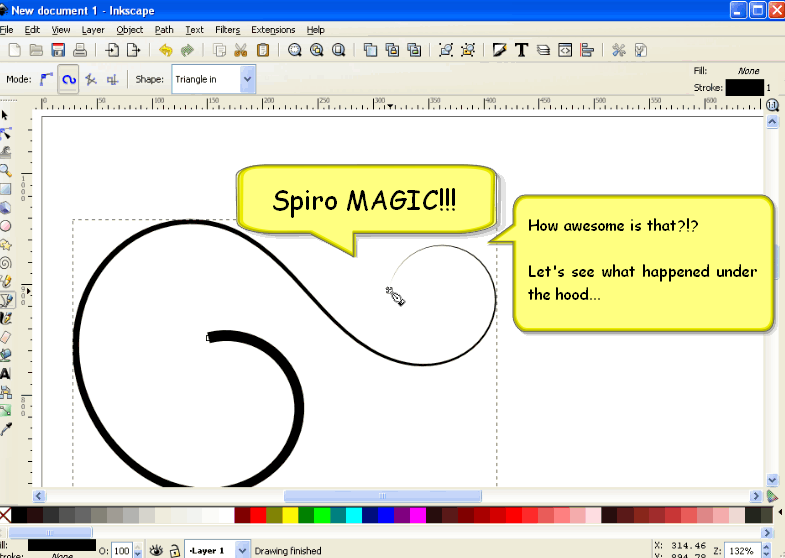Pick the red palette swatch

[x=258, y=515]
